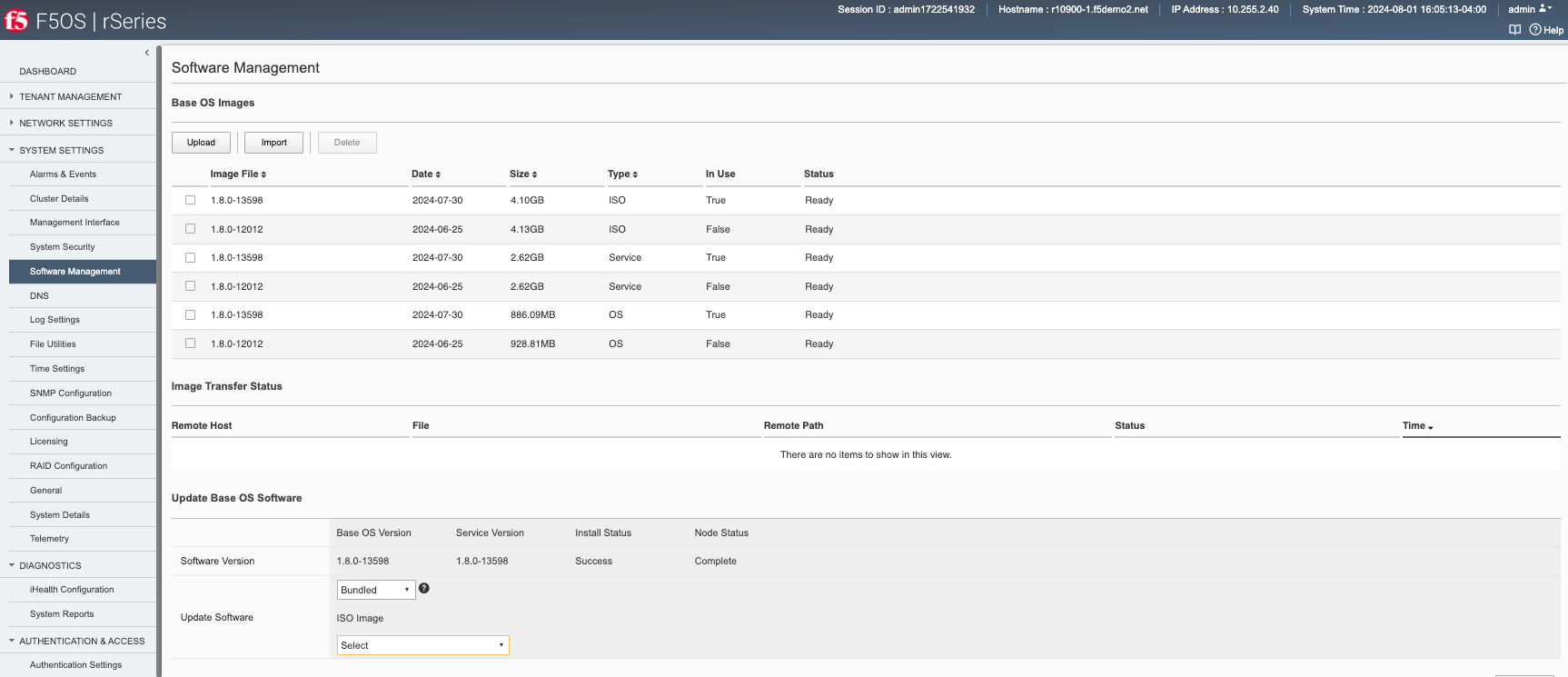
Task: Click the Node Status Complete value
Action: pyautogui.click(x=715, y=561)
